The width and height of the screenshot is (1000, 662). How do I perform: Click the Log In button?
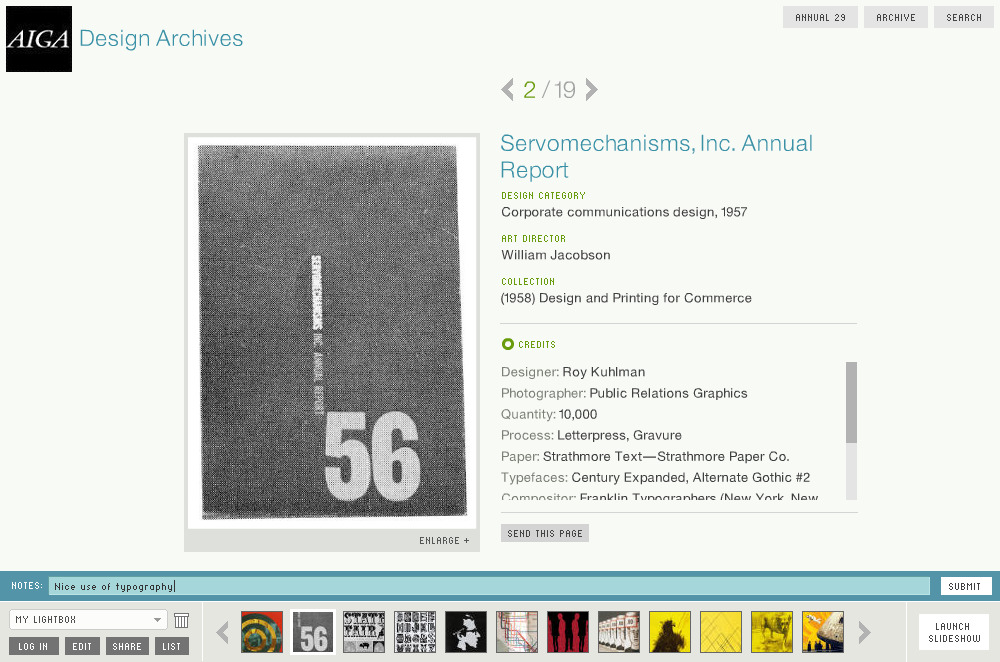[34, 646]
